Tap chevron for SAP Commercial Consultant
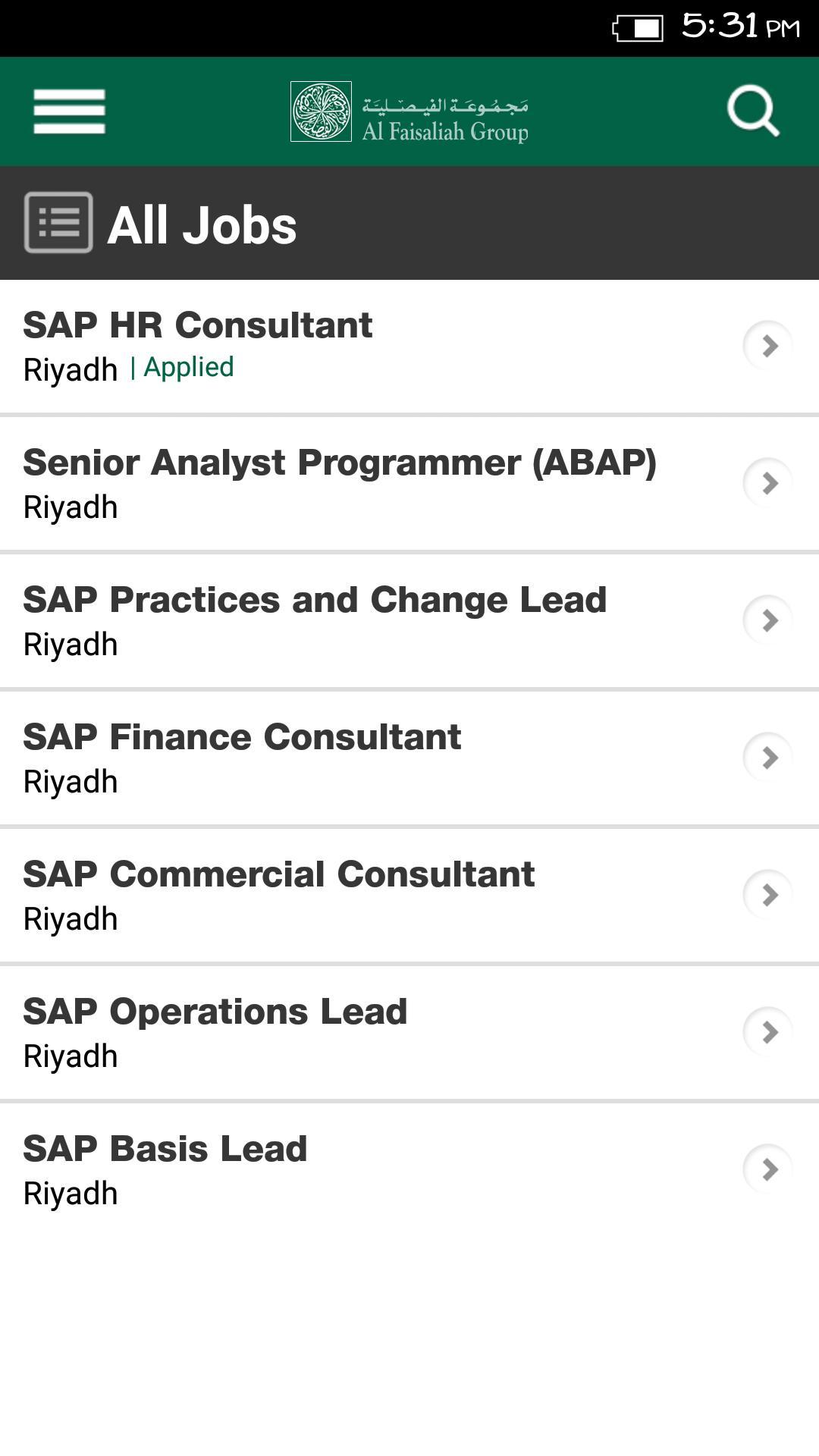Image resolution: width=819 pixels, height=1456 pixels. (x=768, y=895)
